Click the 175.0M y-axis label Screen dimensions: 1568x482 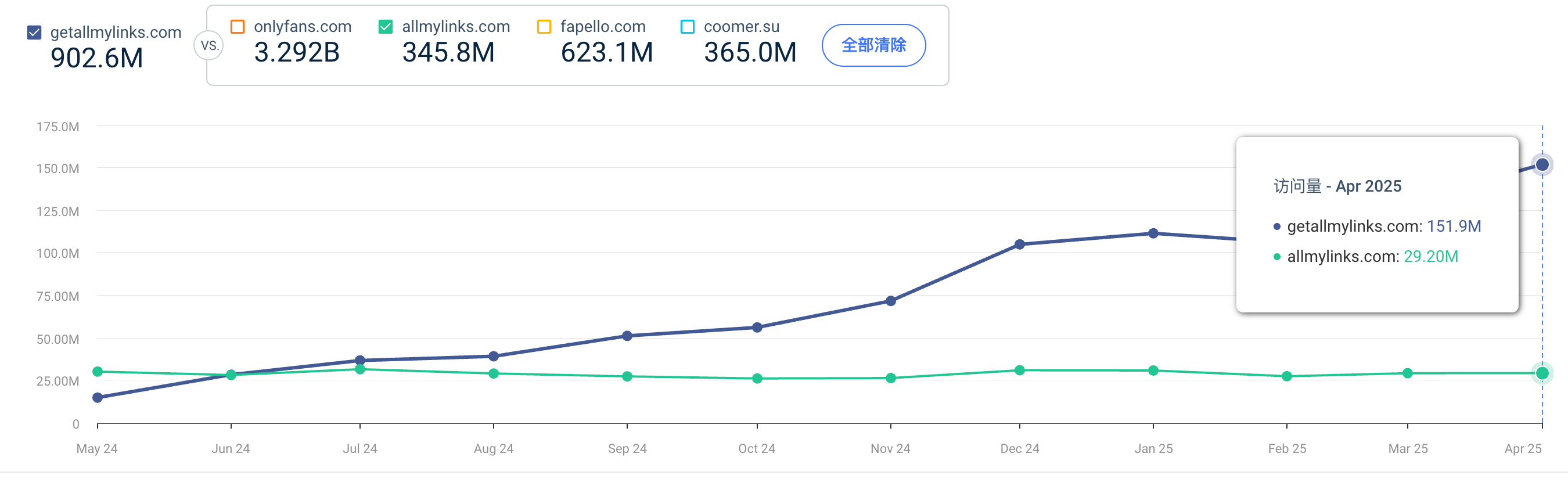tap(58, 127)
